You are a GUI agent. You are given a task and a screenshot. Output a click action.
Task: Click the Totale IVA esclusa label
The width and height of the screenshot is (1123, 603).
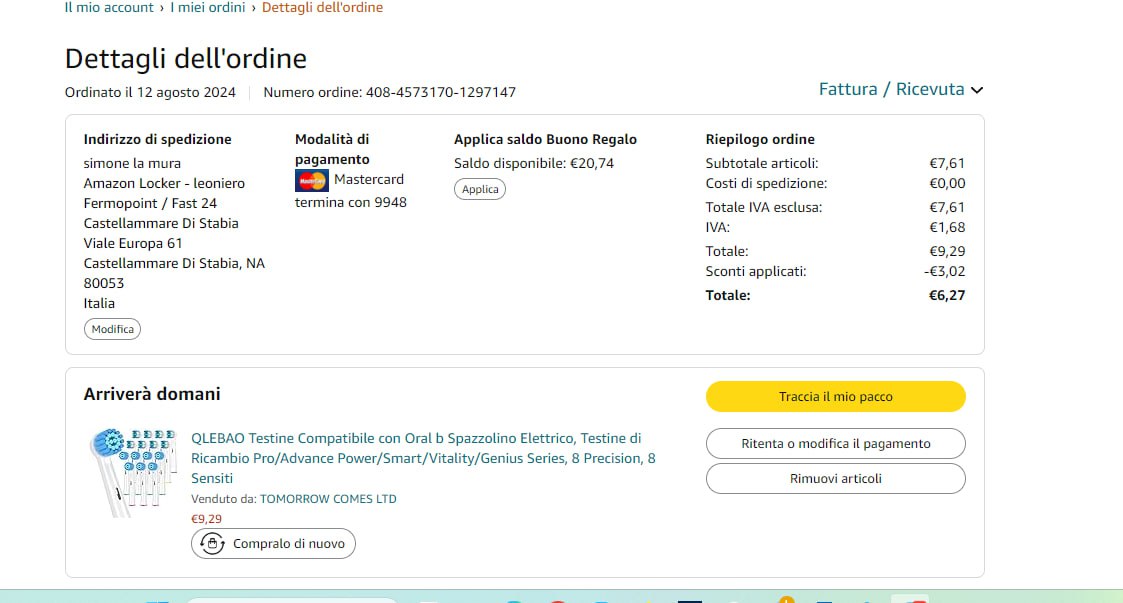763,208
